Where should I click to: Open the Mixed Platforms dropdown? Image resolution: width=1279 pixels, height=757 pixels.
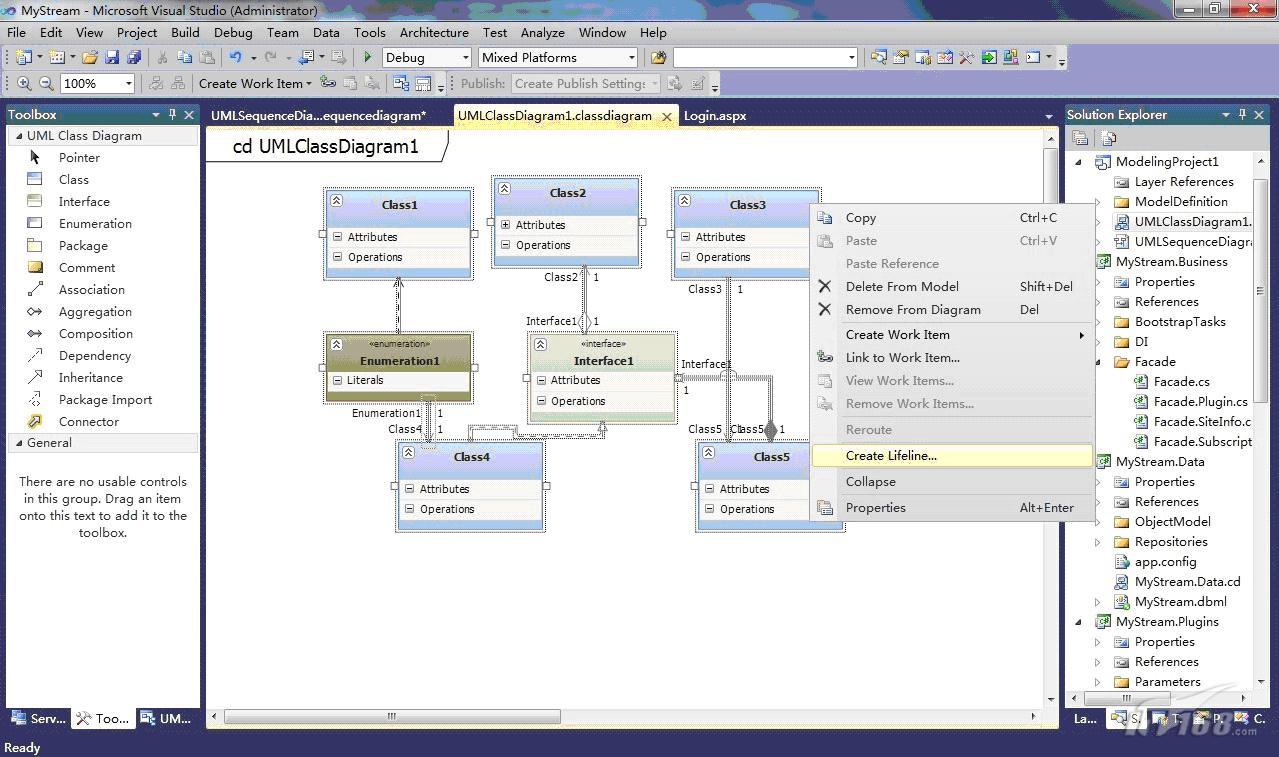[x=631, y=58]
